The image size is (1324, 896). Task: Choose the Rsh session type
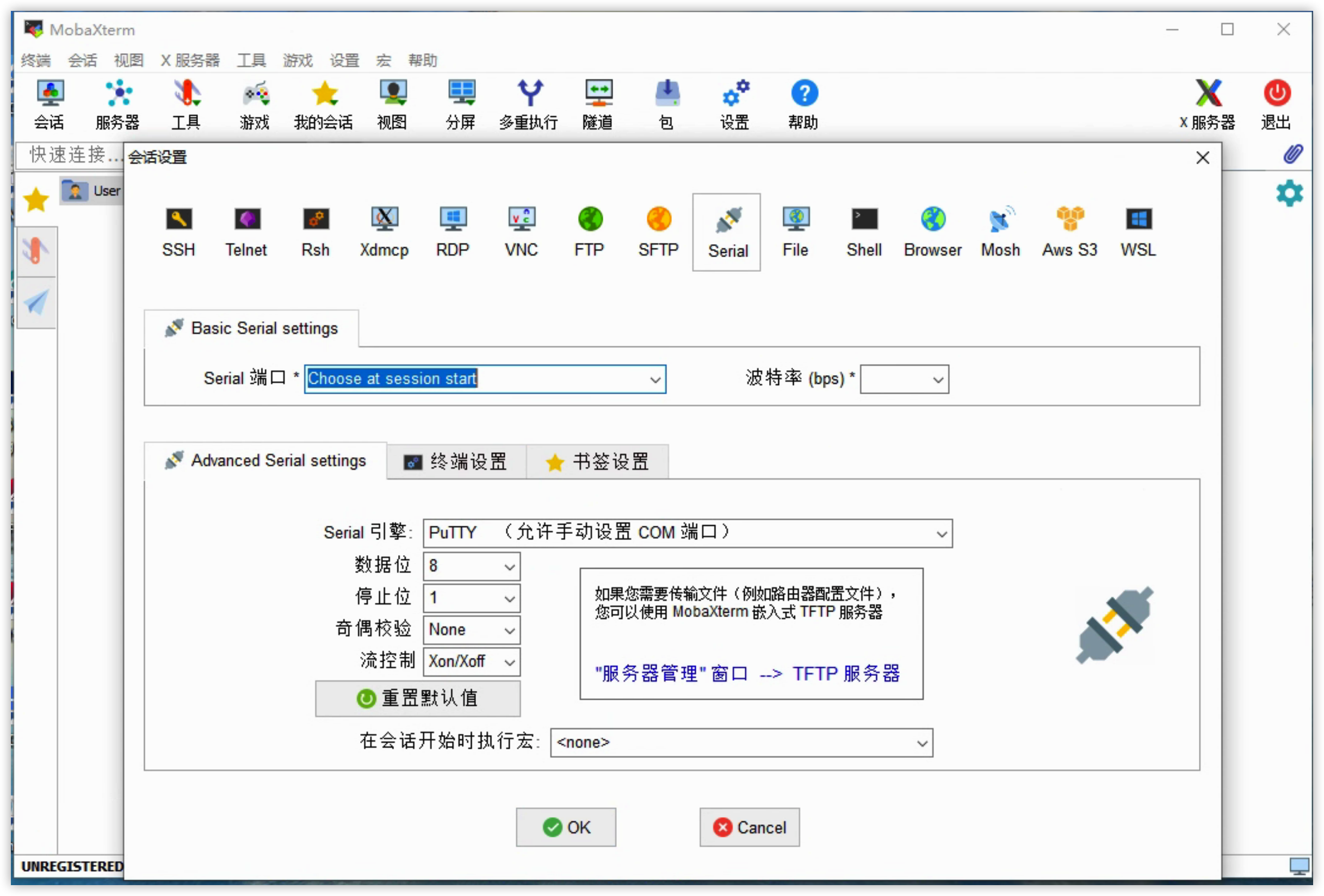tap(315, 232)
